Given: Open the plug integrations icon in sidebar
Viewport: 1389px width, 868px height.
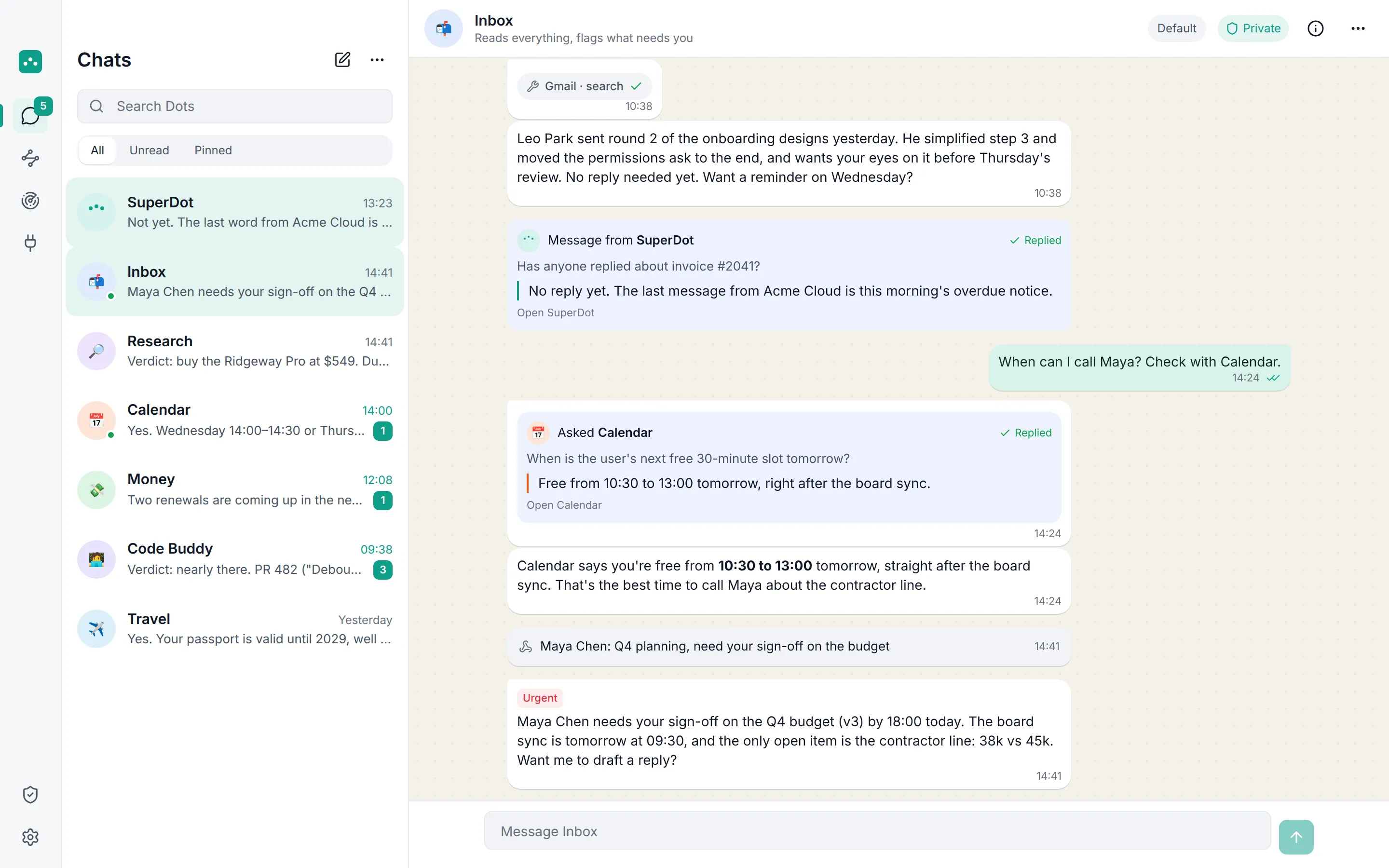Looking at the screenshot, I should (x=30, y=243).
